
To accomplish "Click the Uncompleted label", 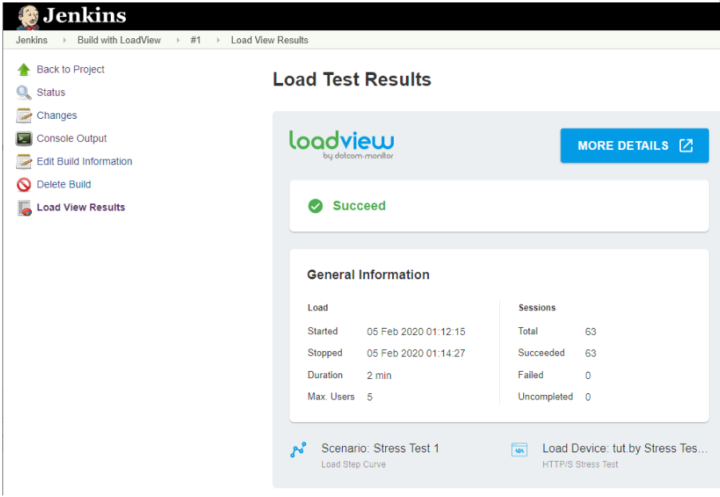I will (546, 396).
